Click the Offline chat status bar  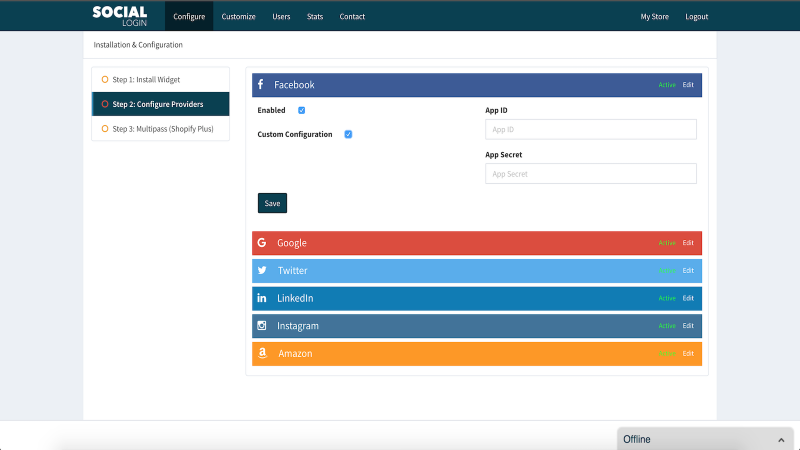pyautogui.click(x=705, y=439)
